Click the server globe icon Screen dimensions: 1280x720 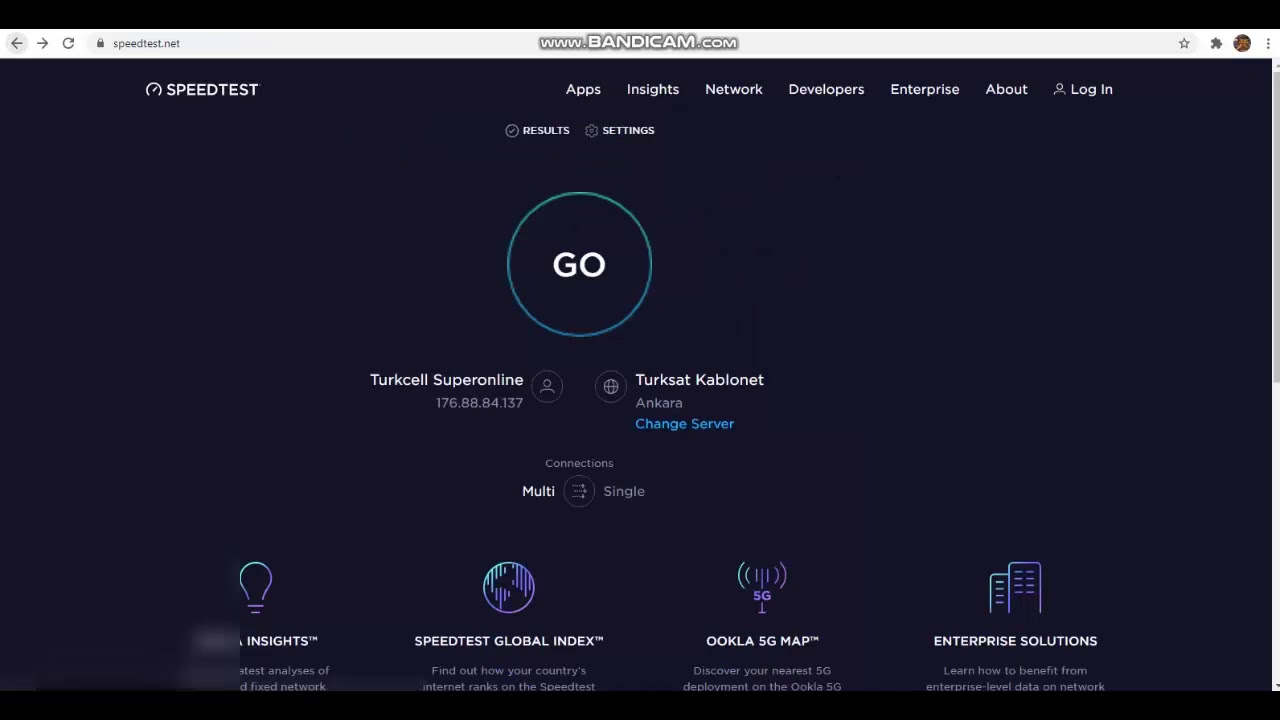pos(611,386)
